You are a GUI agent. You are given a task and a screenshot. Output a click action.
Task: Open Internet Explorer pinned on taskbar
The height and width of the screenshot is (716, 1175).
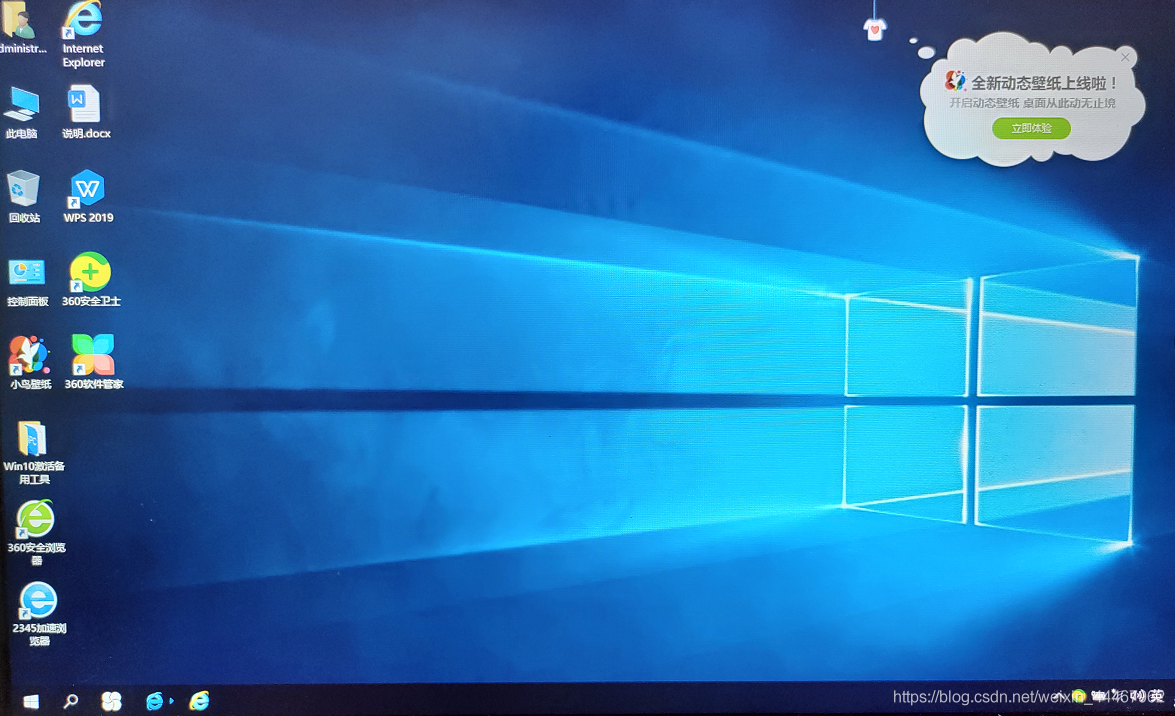click(199, 701)
